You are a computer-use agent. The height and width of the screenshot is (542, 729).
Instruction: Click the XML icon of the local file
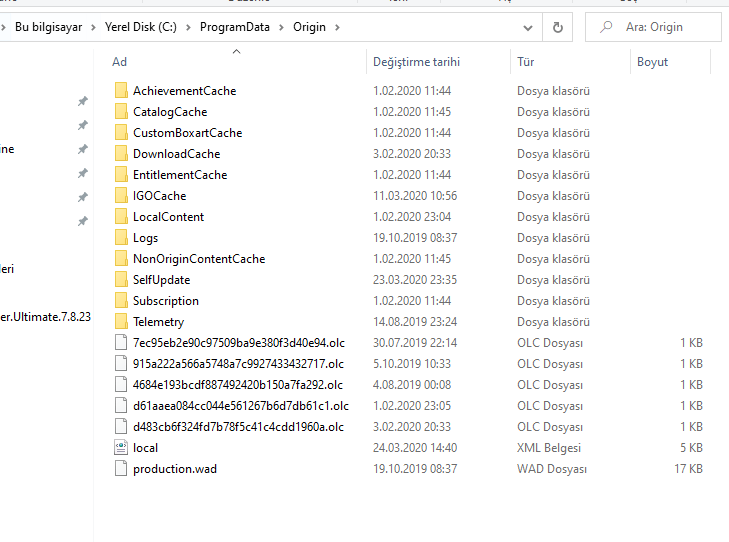pyautogui.click(x=121, y=448)
